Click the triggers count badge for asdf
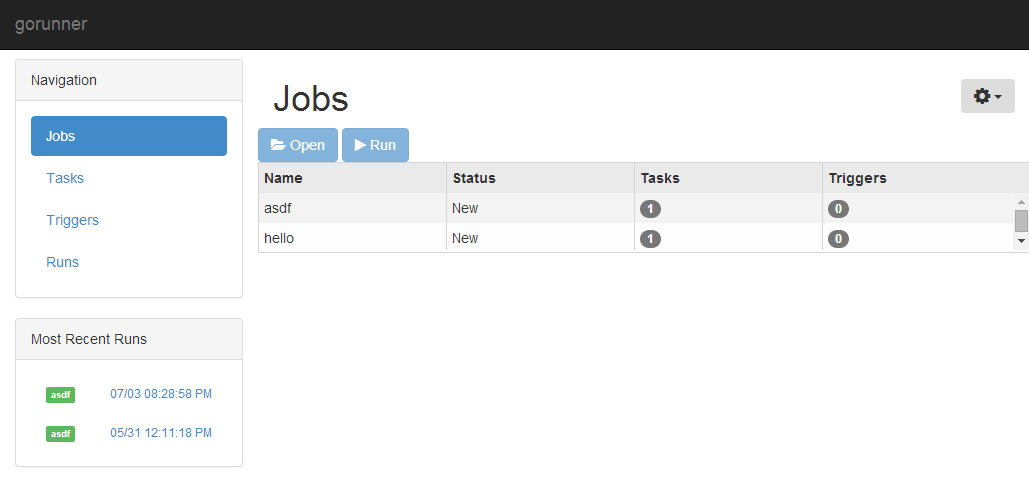Screen dimensions: 1029x496 (838, 209)
